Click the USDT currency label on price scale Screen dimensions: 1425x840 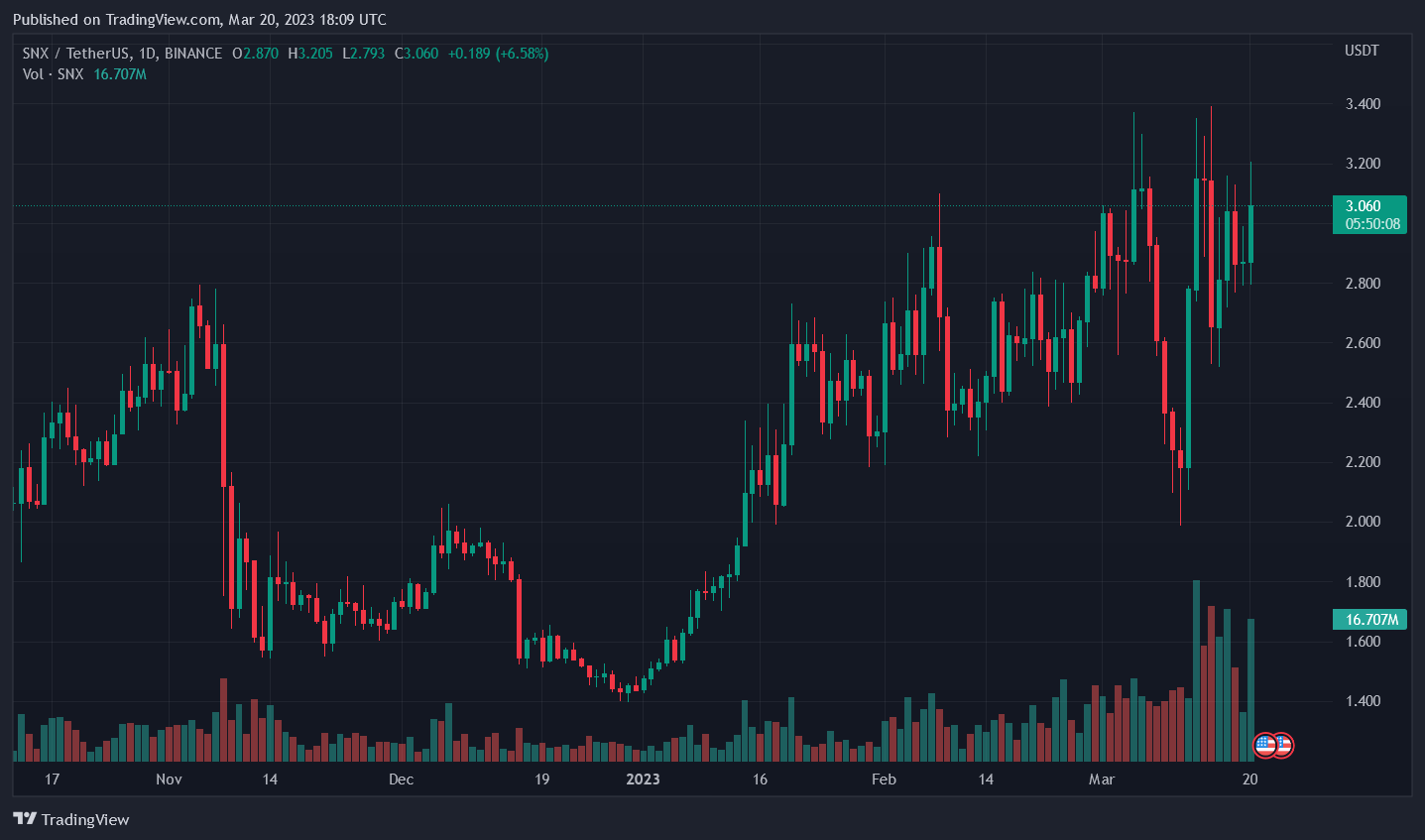[x=1362, y=51]
